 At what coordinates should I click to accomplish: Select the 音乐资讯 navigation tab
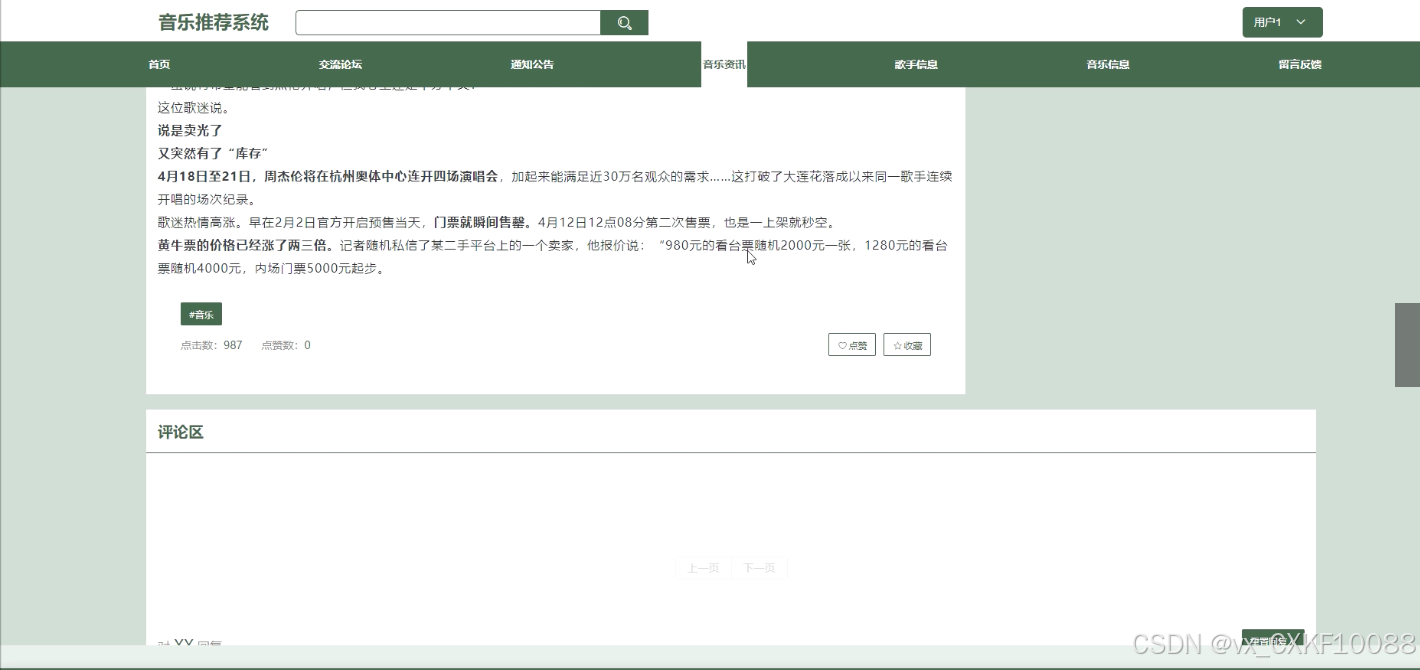[724, 64]
